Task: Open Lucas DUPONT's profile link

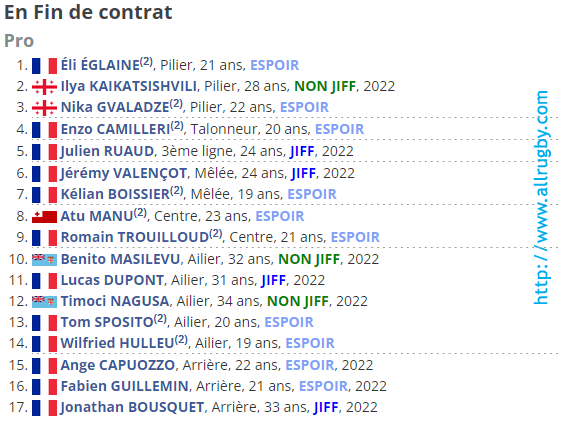Action: pos(112,280)
